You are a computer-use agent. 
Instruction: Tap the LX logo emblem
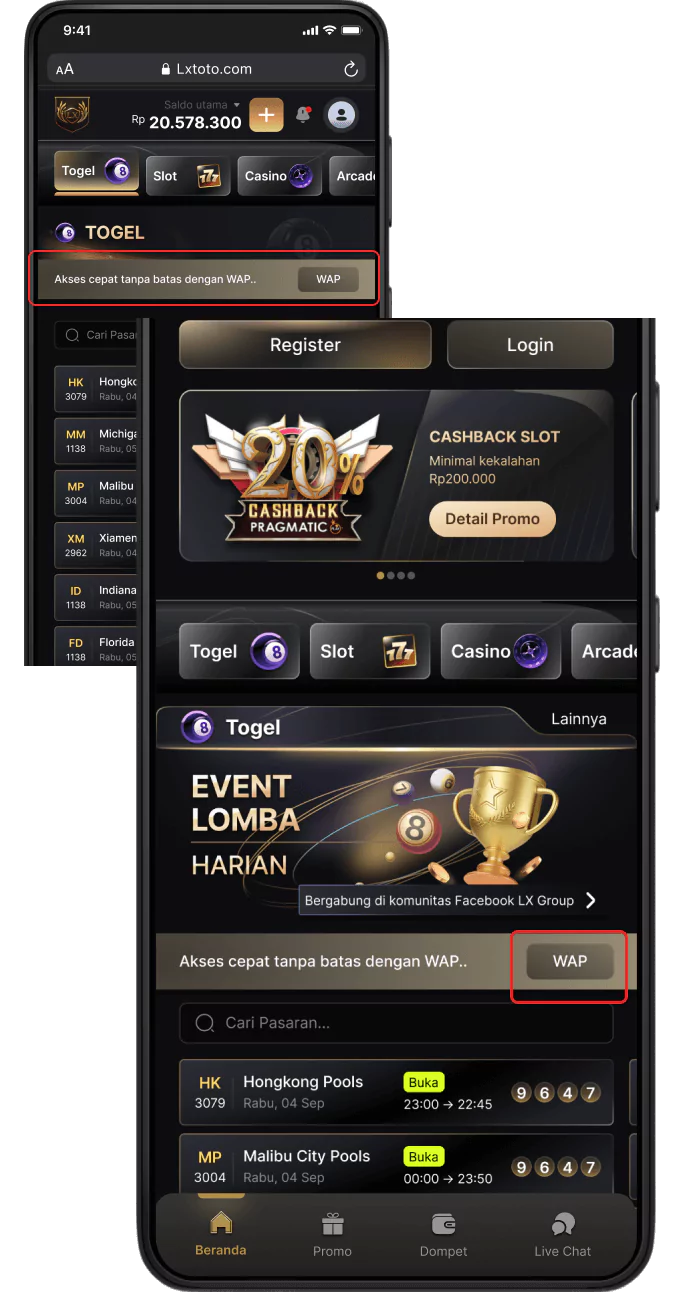pos(72,114)
